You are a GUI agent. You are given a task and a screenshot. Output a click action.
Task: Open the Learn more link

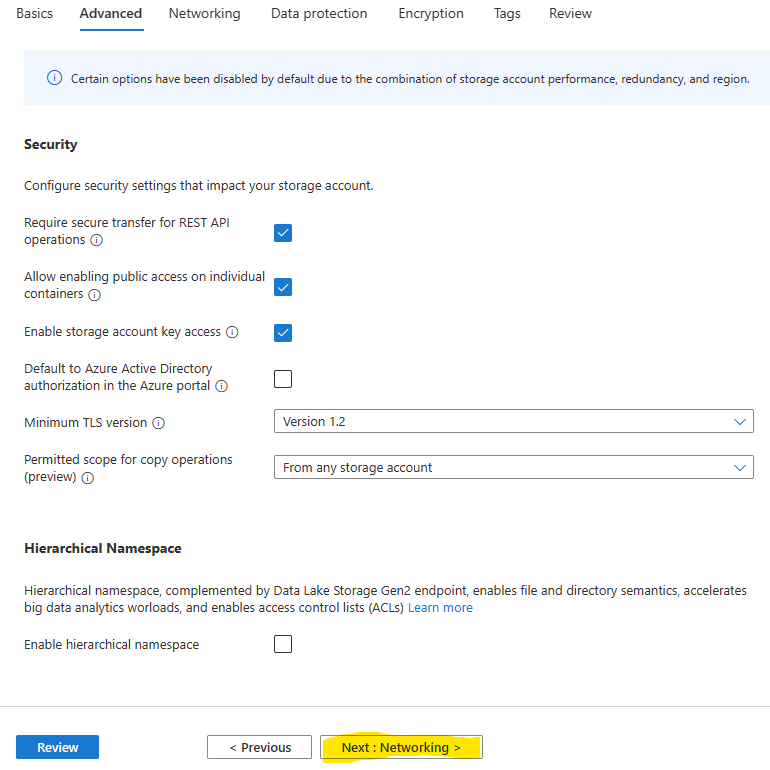[440, 608]
